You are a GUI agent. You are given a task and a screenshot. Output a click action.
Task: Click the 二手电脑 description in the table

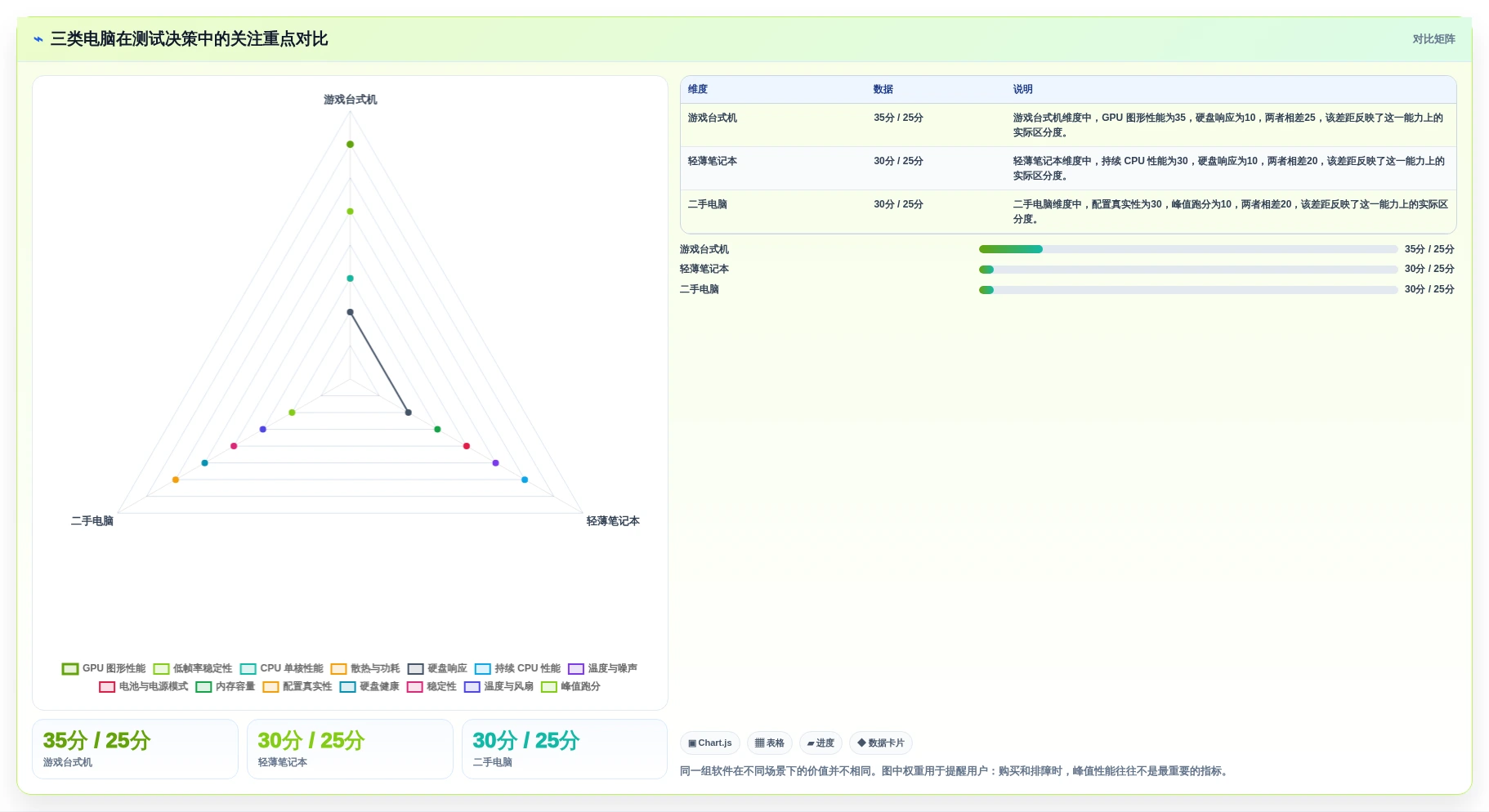click(1231, 212)
